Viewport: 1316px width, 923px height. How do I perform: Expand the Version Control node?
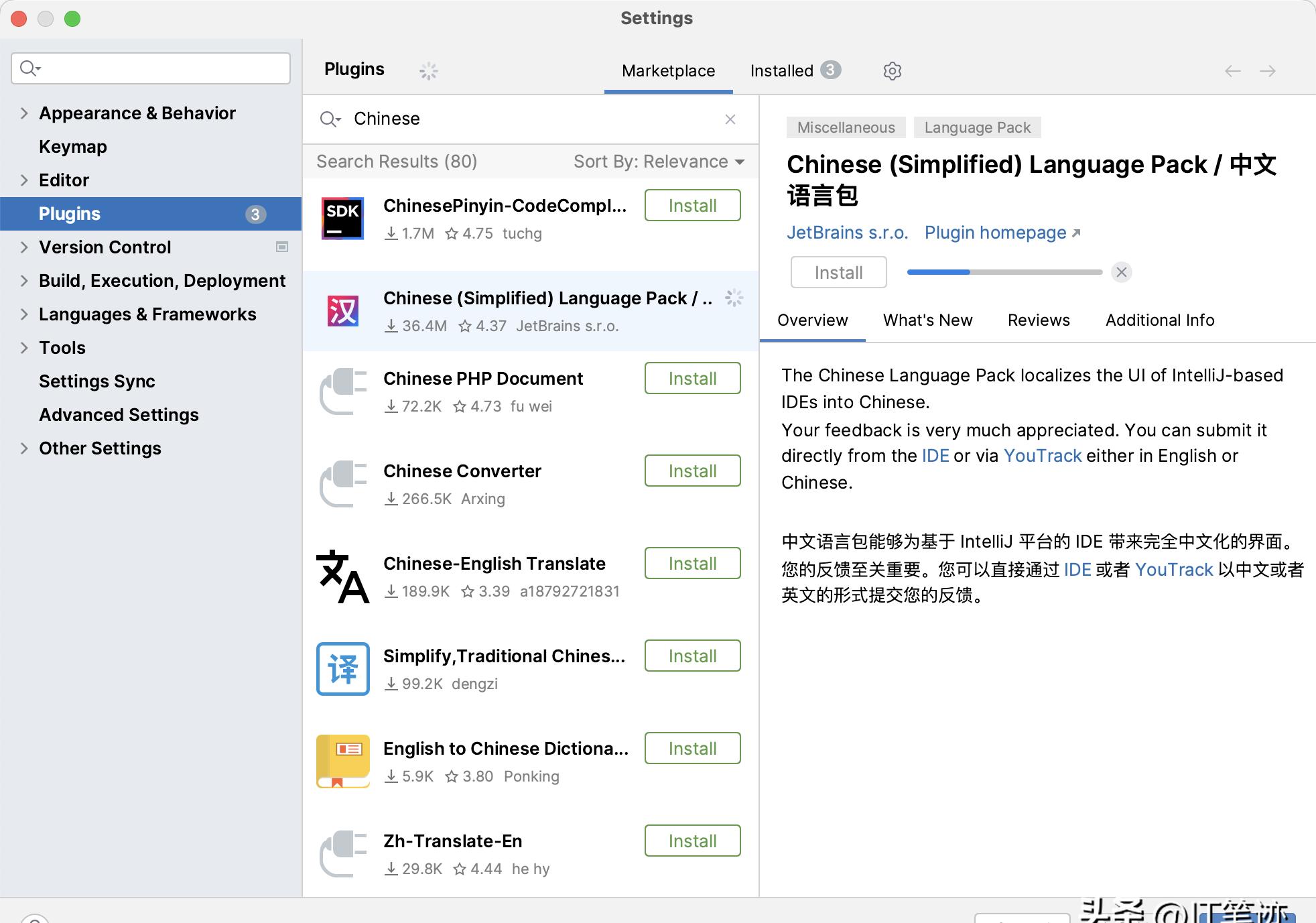tap(24, 247)
